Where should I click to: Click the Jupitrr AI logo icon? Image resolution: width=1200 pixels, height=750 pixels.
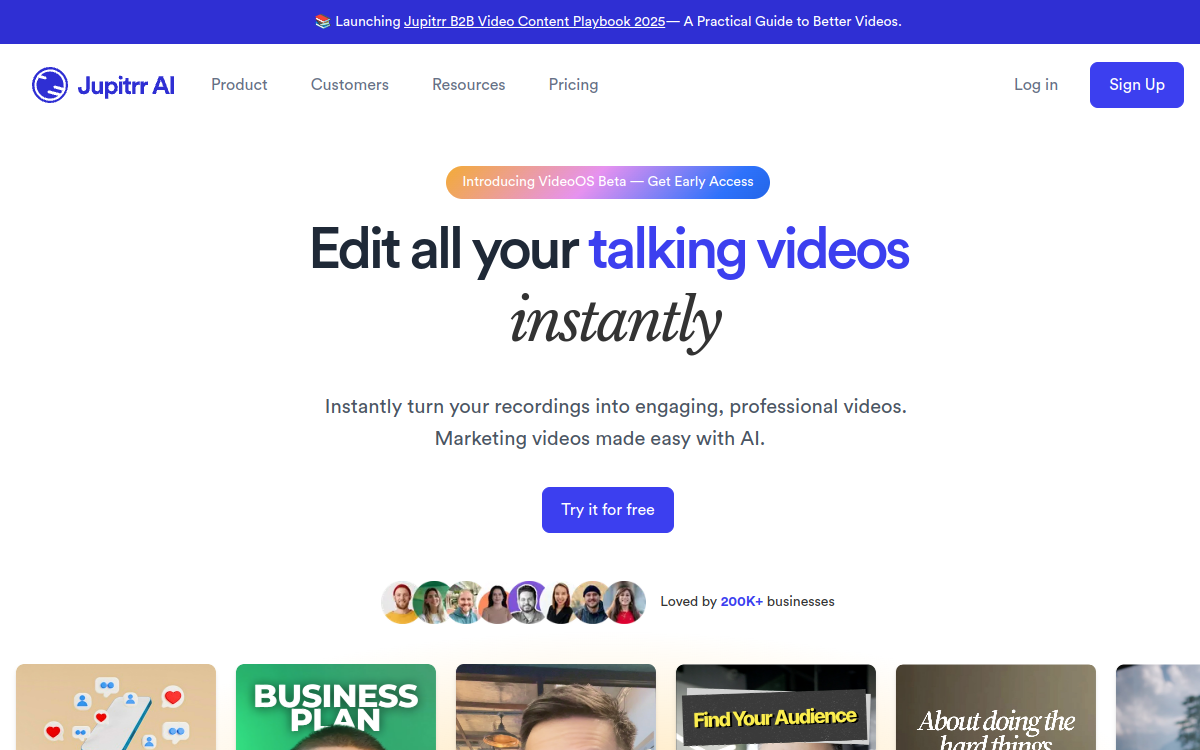click(x=50, y=85)
